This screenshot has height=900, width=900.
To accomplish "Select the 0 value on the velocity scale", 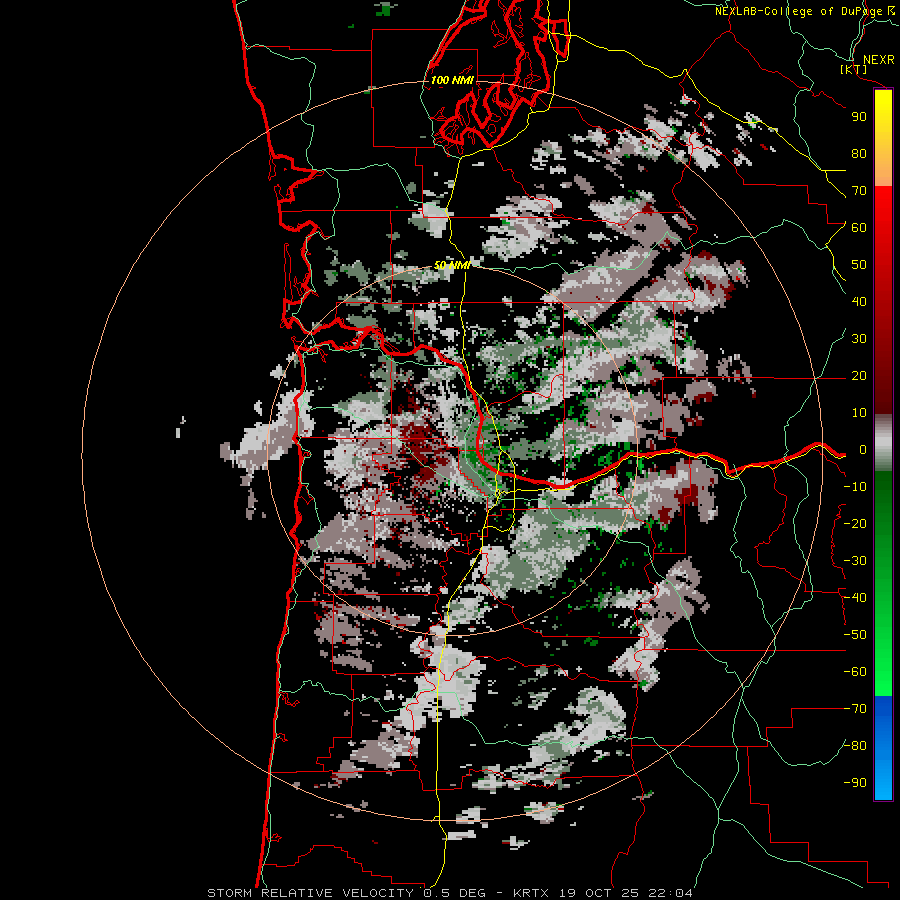I will click(x=863, y=450).
